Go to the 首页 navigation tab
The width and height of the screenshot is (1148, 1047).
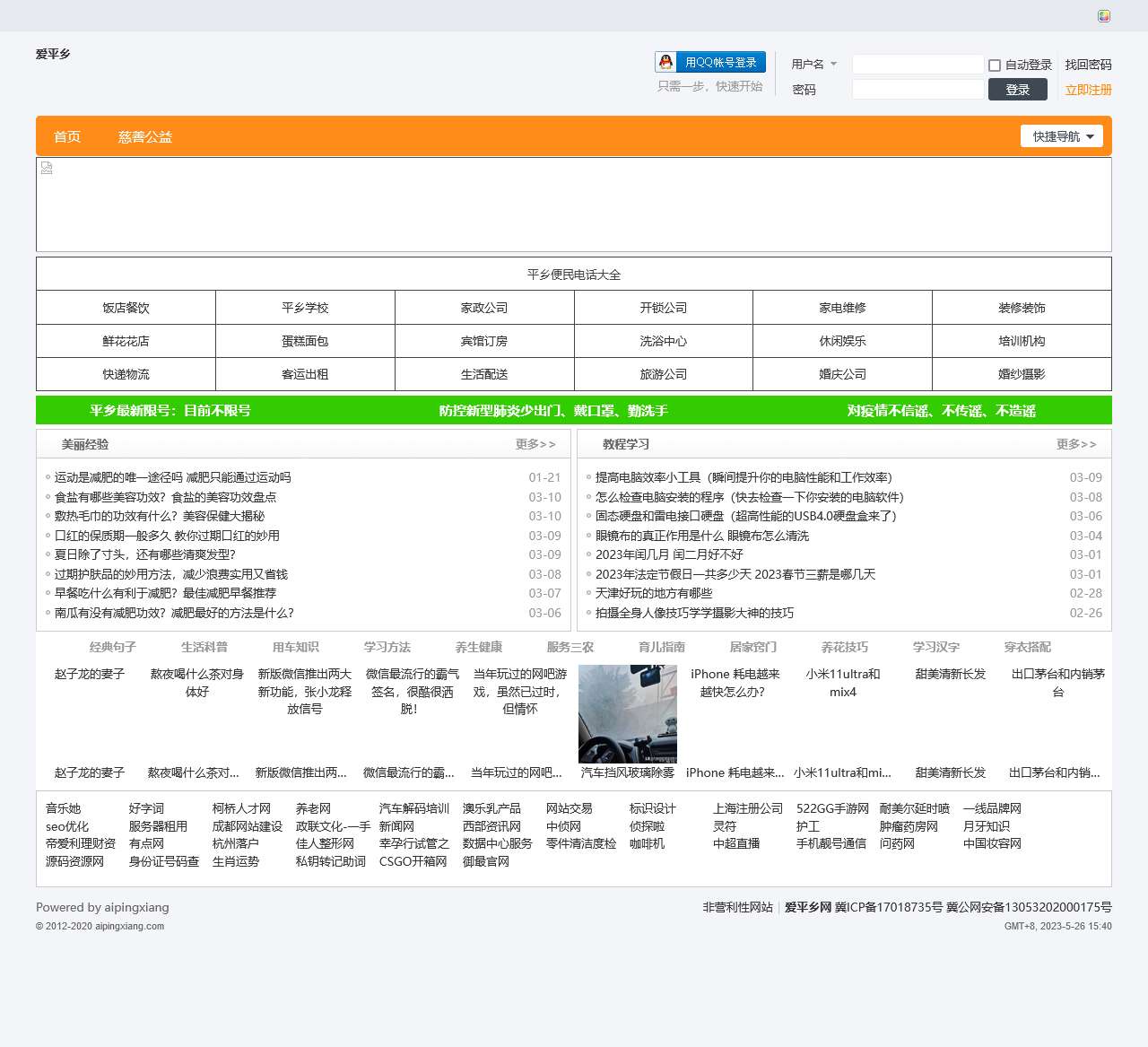point(67,136)
